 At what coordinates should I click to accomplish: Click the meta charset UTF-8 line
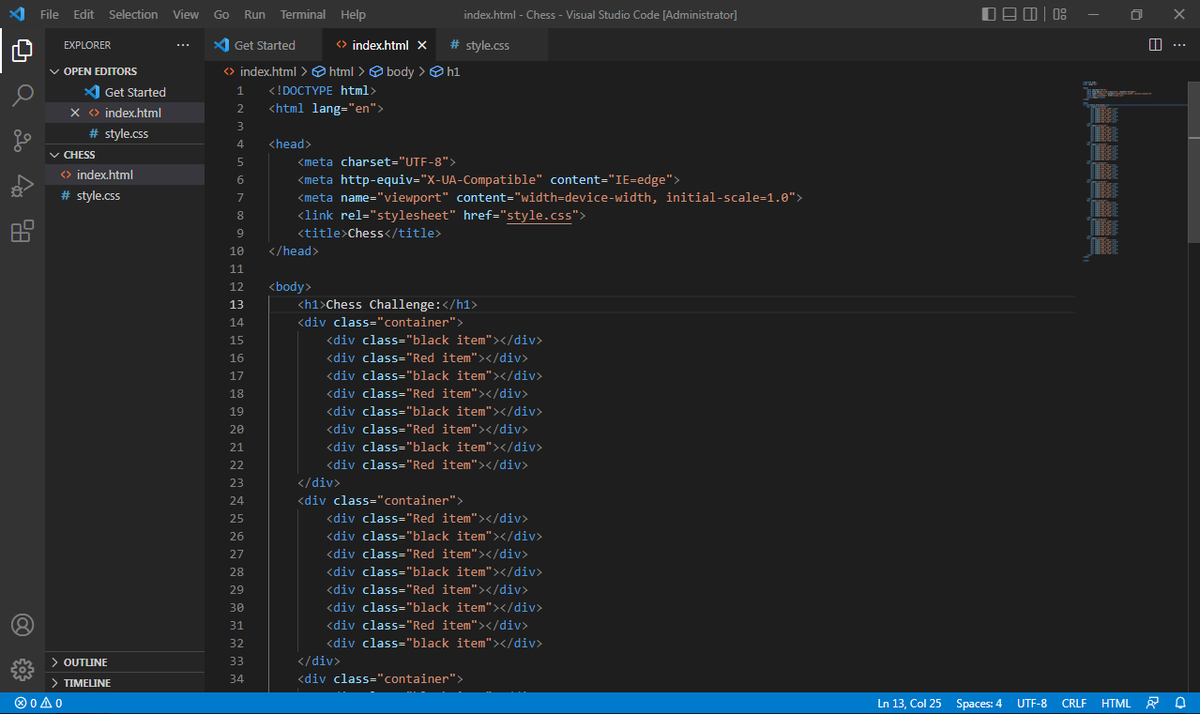point(376,162)
